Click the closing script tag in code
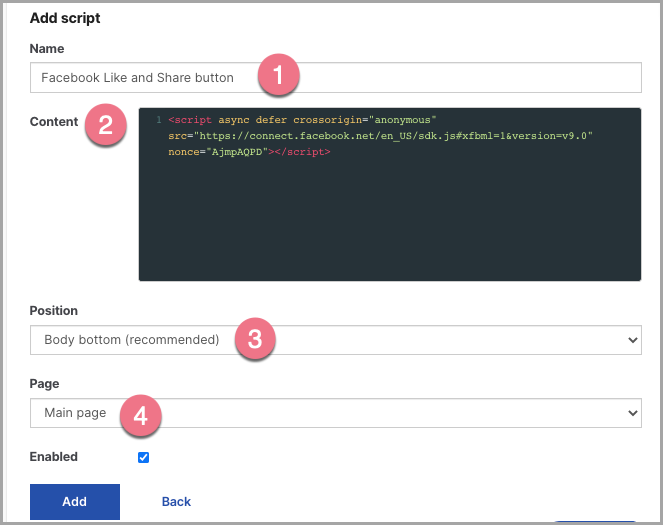 (302, 152)
